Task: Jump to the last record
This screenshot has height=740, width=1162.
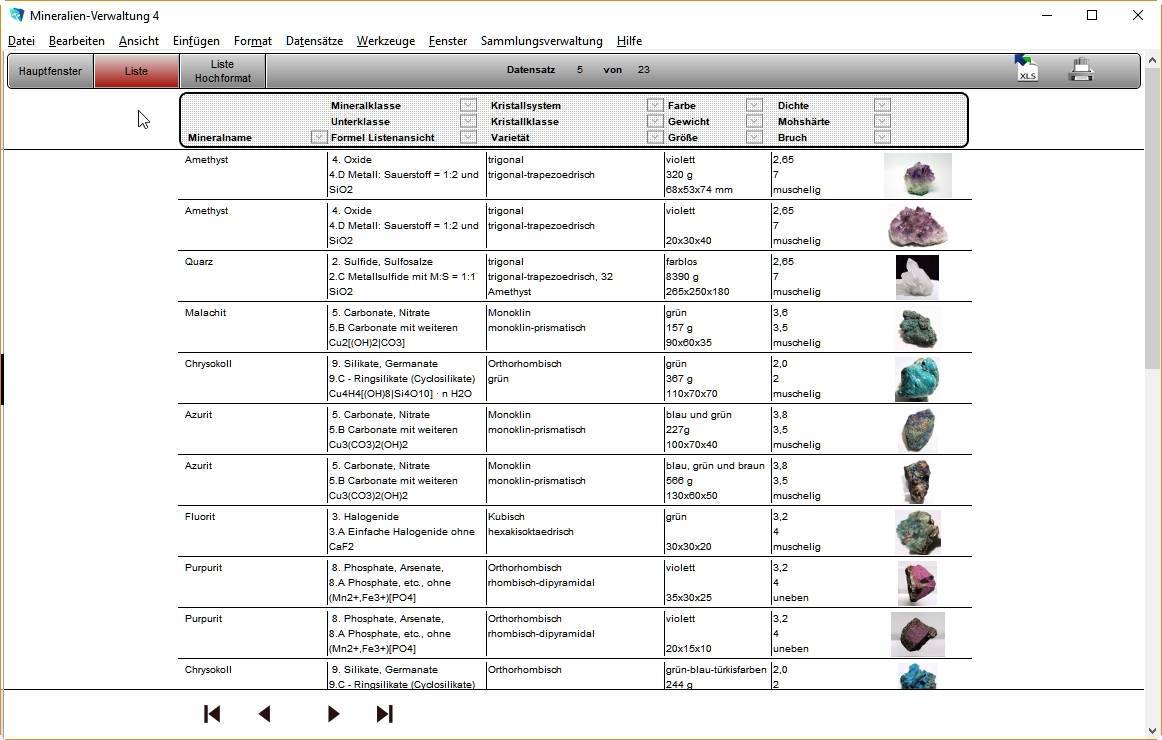Action: pyautogui.click(x=384, y=713)
